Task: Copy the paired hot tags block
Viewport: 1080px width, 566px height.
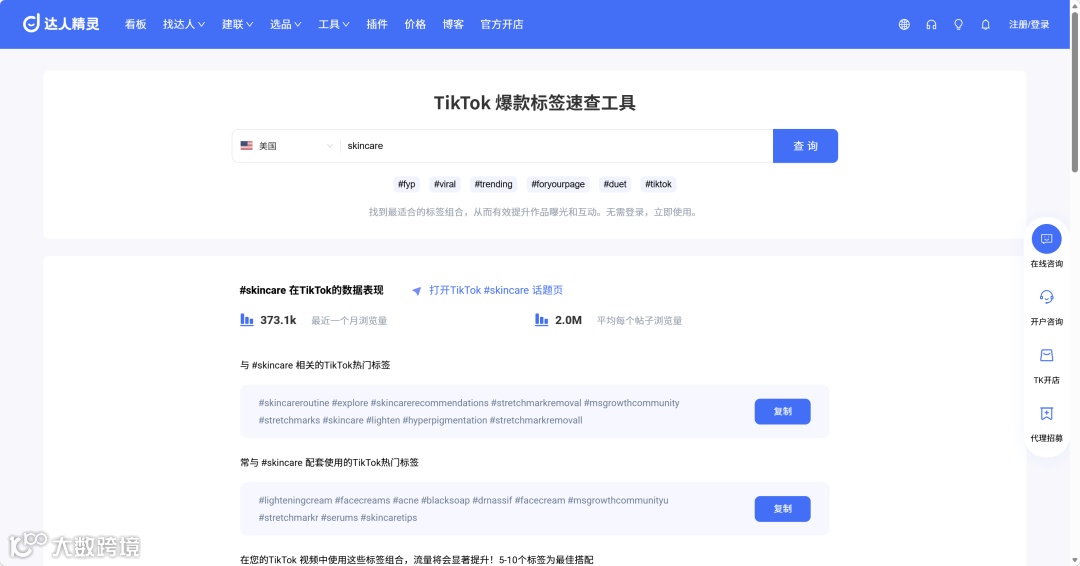Action: (782, 509)
